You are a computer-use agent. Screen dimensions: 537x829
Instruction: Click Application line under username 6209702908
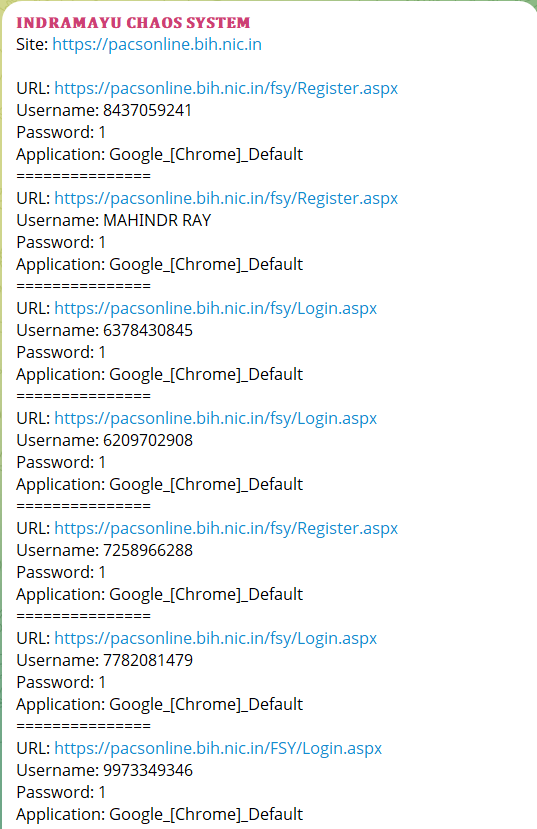(160, 484)
